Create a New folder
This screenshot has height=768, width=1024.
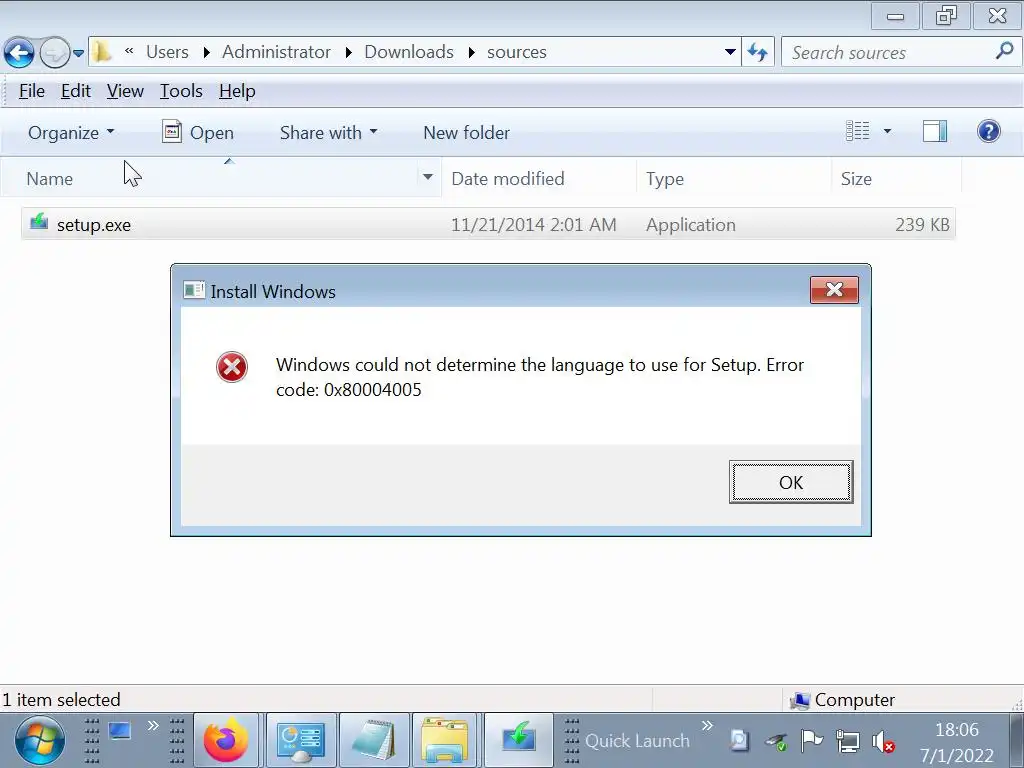(x=466, y=133)
